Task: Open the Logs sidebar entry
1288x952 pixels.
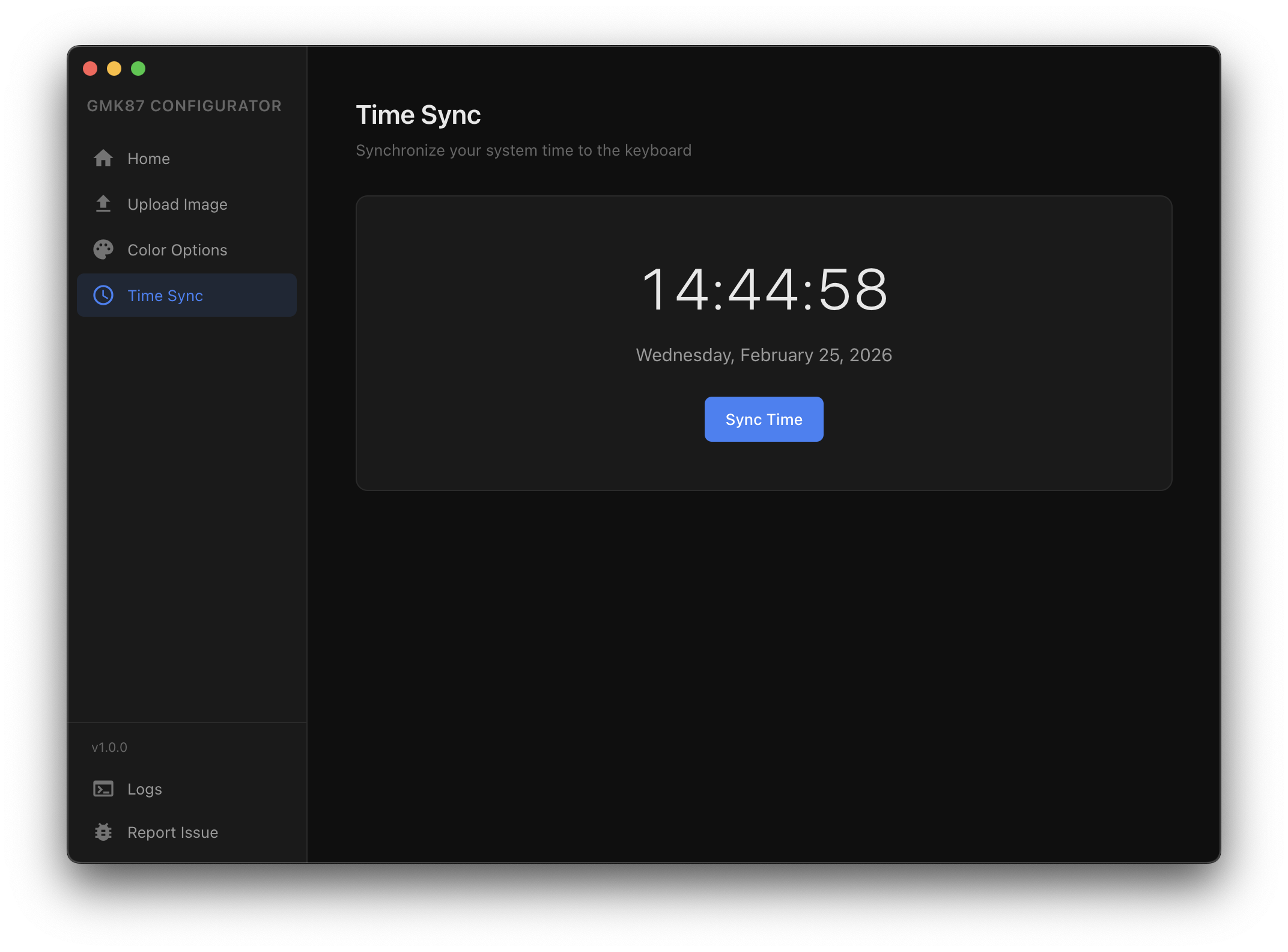Action: coord(145,789)
